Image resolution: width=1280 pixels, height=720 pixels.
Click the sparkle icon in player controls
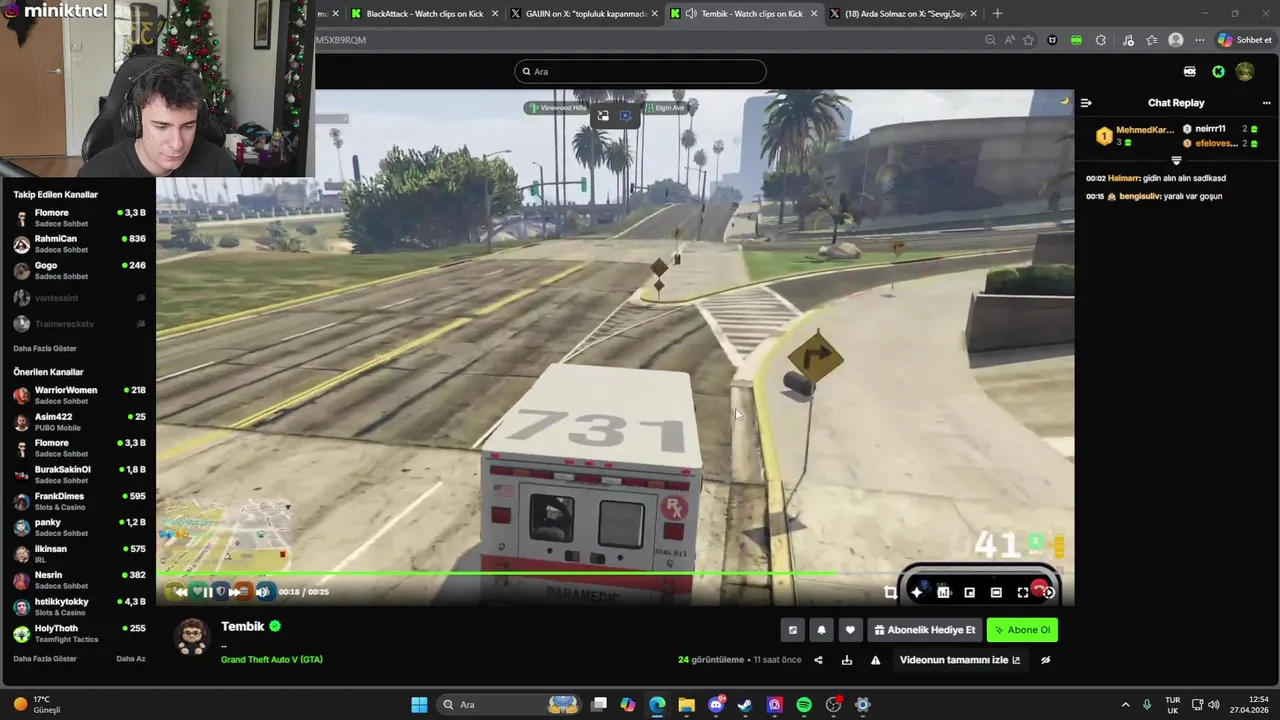[x=916, y=593]
